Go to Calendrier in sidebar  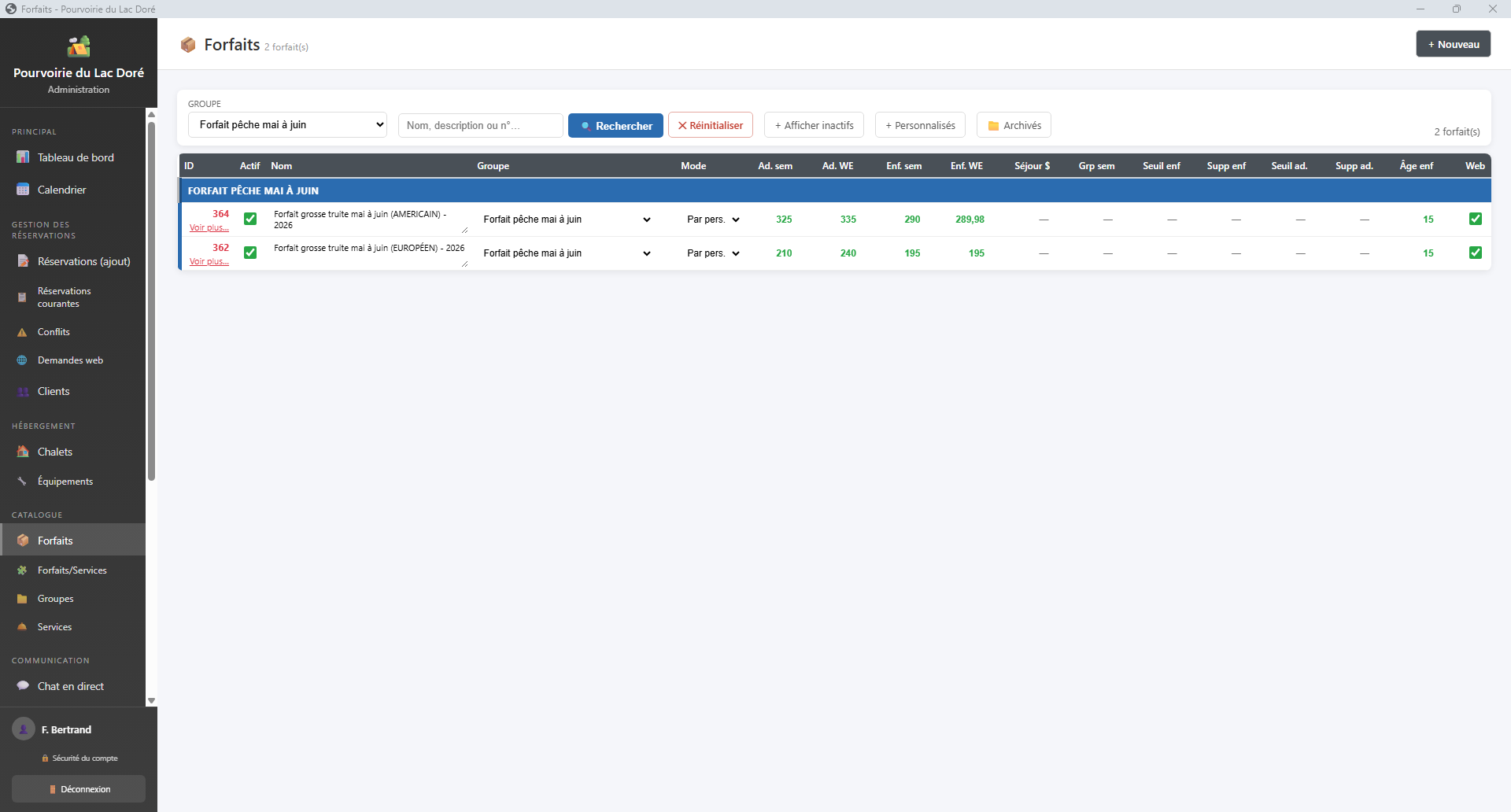pos(72,190)
